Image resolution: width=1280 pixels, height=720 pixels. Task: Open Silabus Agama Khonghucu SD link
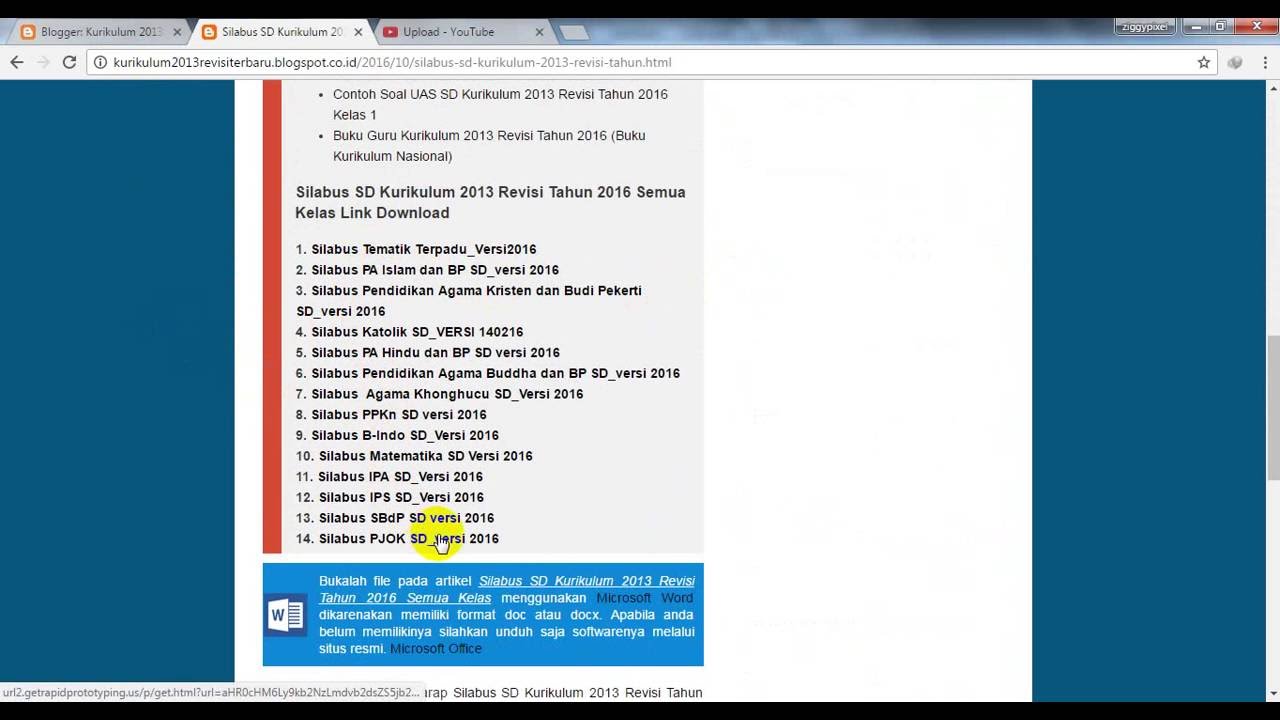click(447, 394)
